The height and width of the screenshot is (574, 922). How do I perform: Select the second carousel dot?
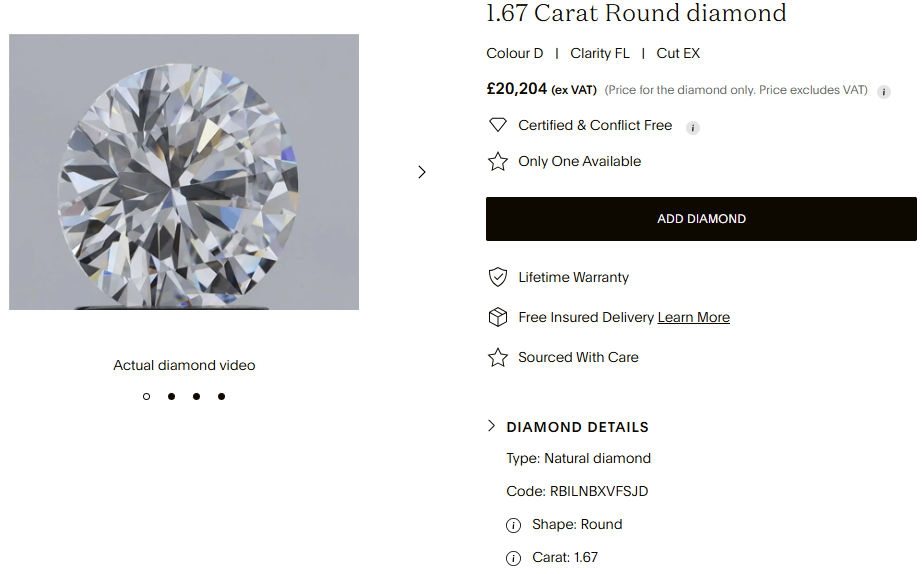[171, 396]
